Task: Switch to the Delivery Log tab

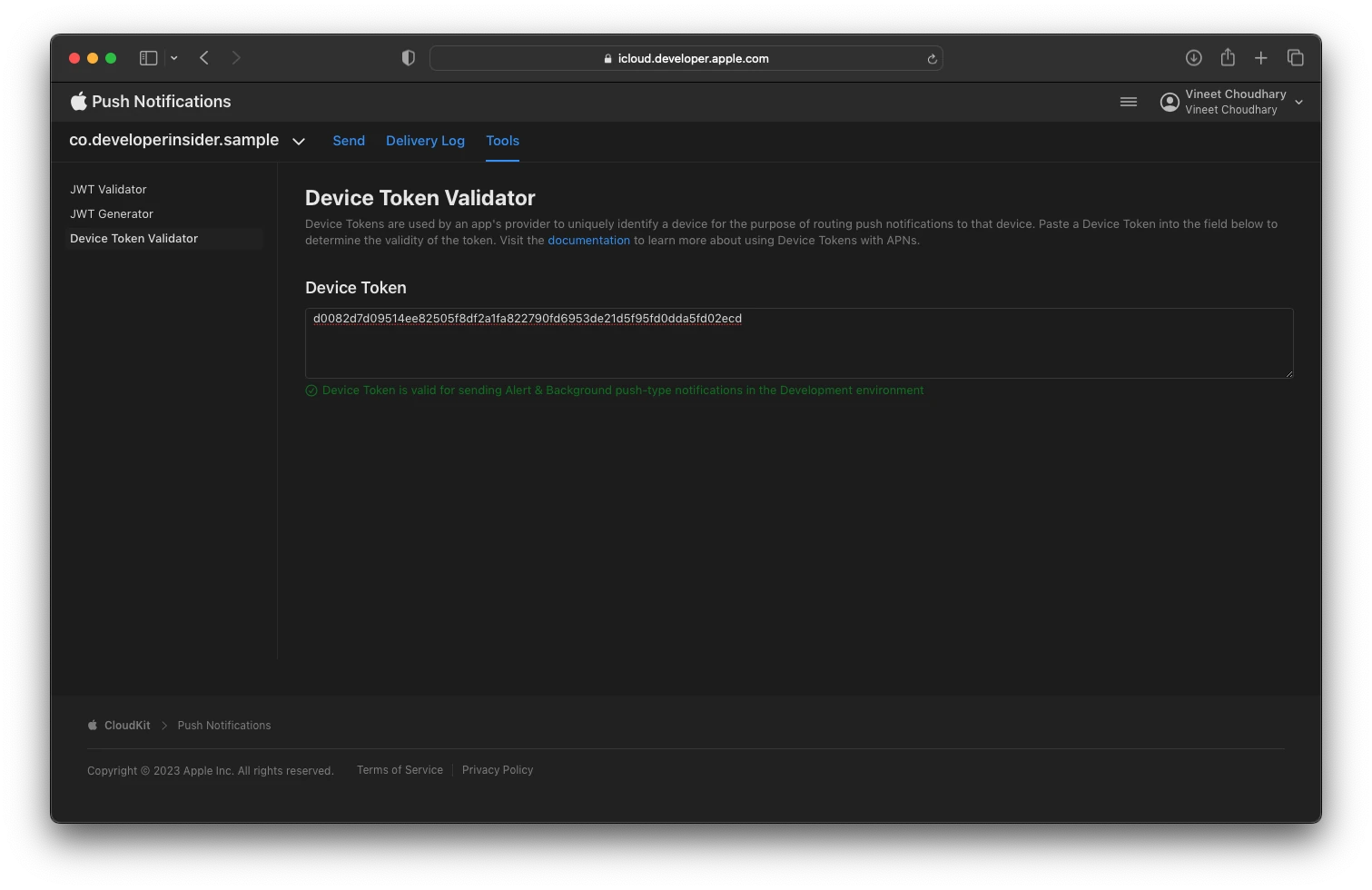Action: 425,141
